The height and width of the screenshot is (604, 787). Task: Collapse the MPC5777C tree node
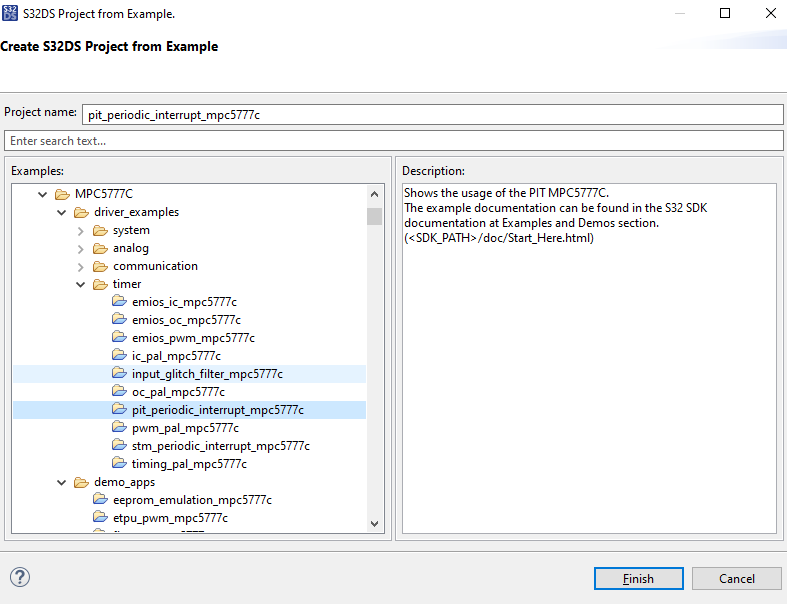click(42, 194)
